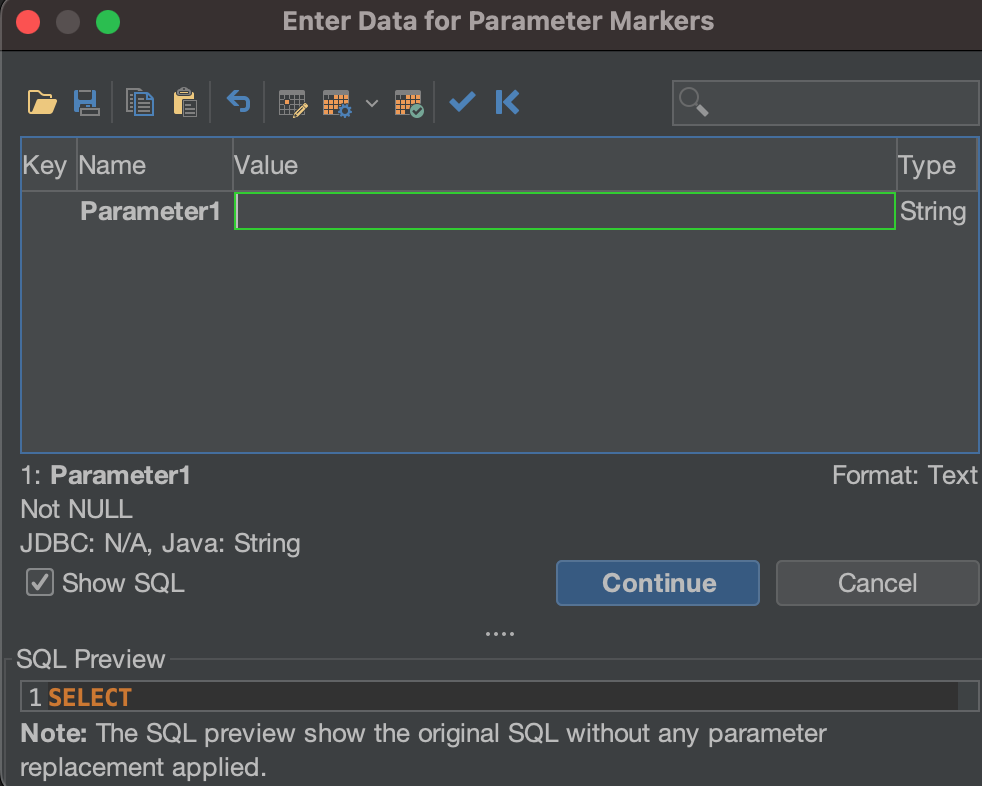The width and height of the screenshot is (982, 786).
Task: Click the Value field for Parameter1
Action: click(x=564, y=212)
